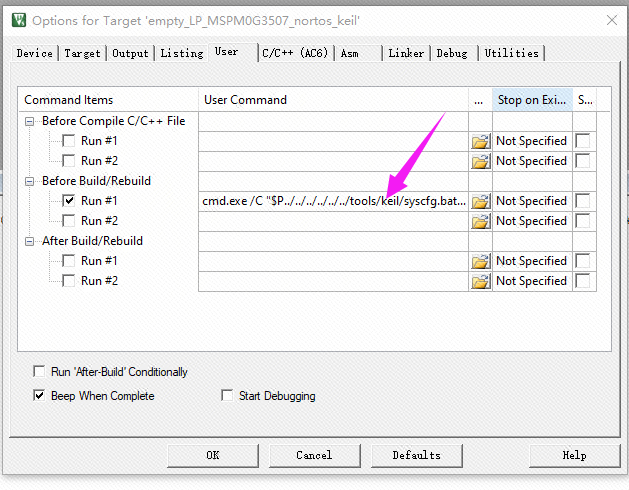
Task: Close the Options for Target dialog
Action: tap(610, 20)
